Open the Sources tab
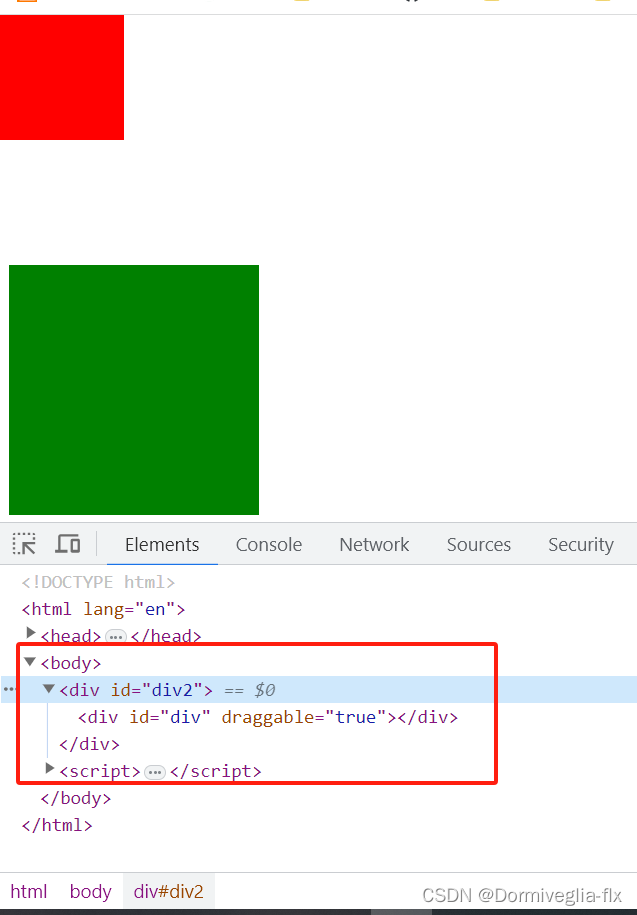Image resolution: width=637 pixels, height=915 pixels. [x=479, y=544]
